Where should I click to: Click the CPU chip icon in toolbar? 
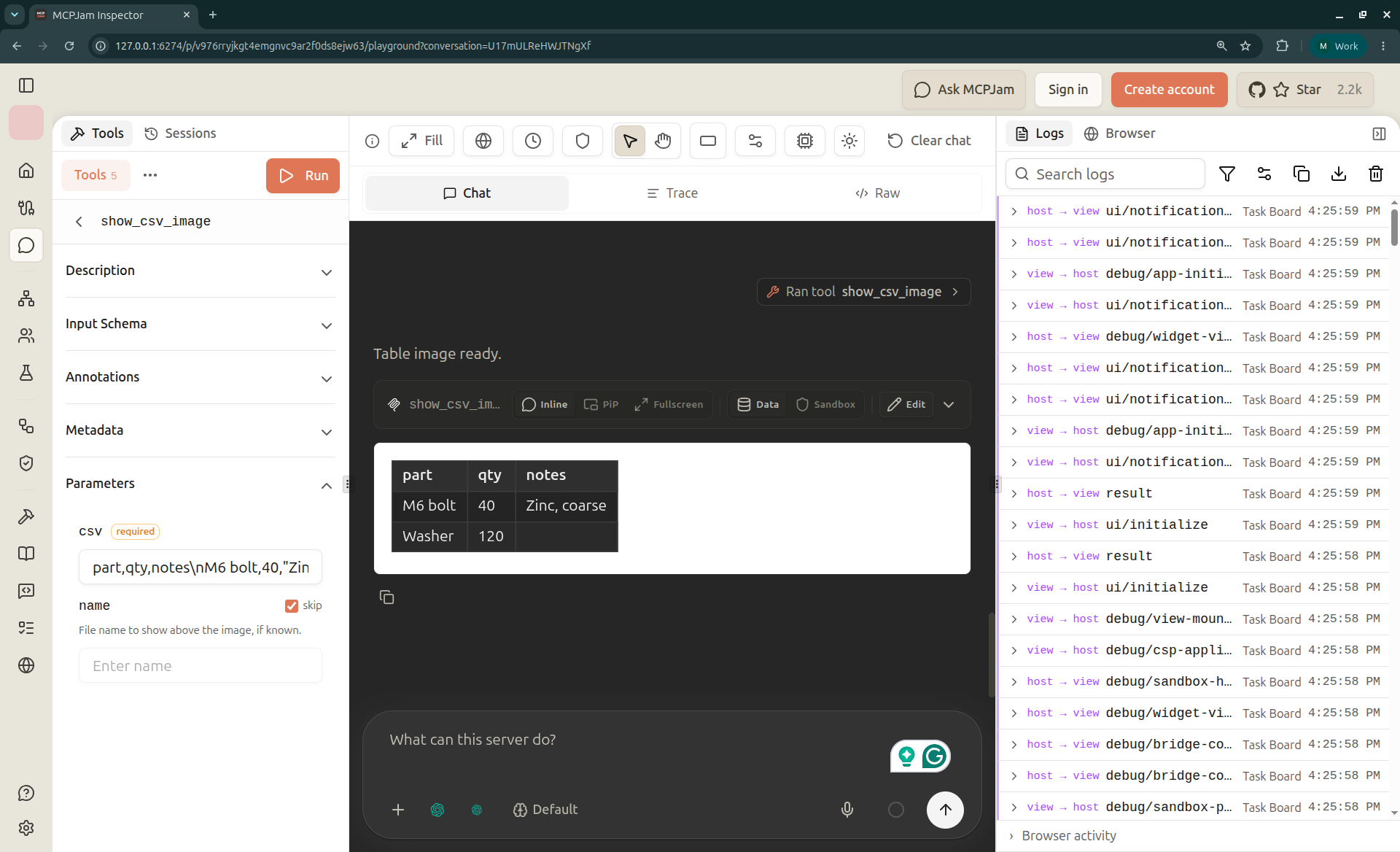(805, 141)
